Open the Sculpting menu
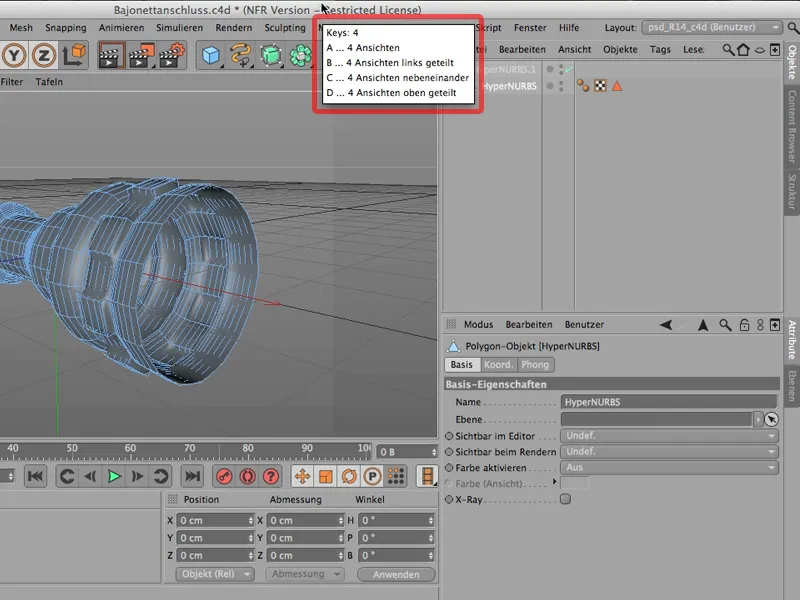Image resolution: width=800 pixels, height=600 pixels. point(285,28)
